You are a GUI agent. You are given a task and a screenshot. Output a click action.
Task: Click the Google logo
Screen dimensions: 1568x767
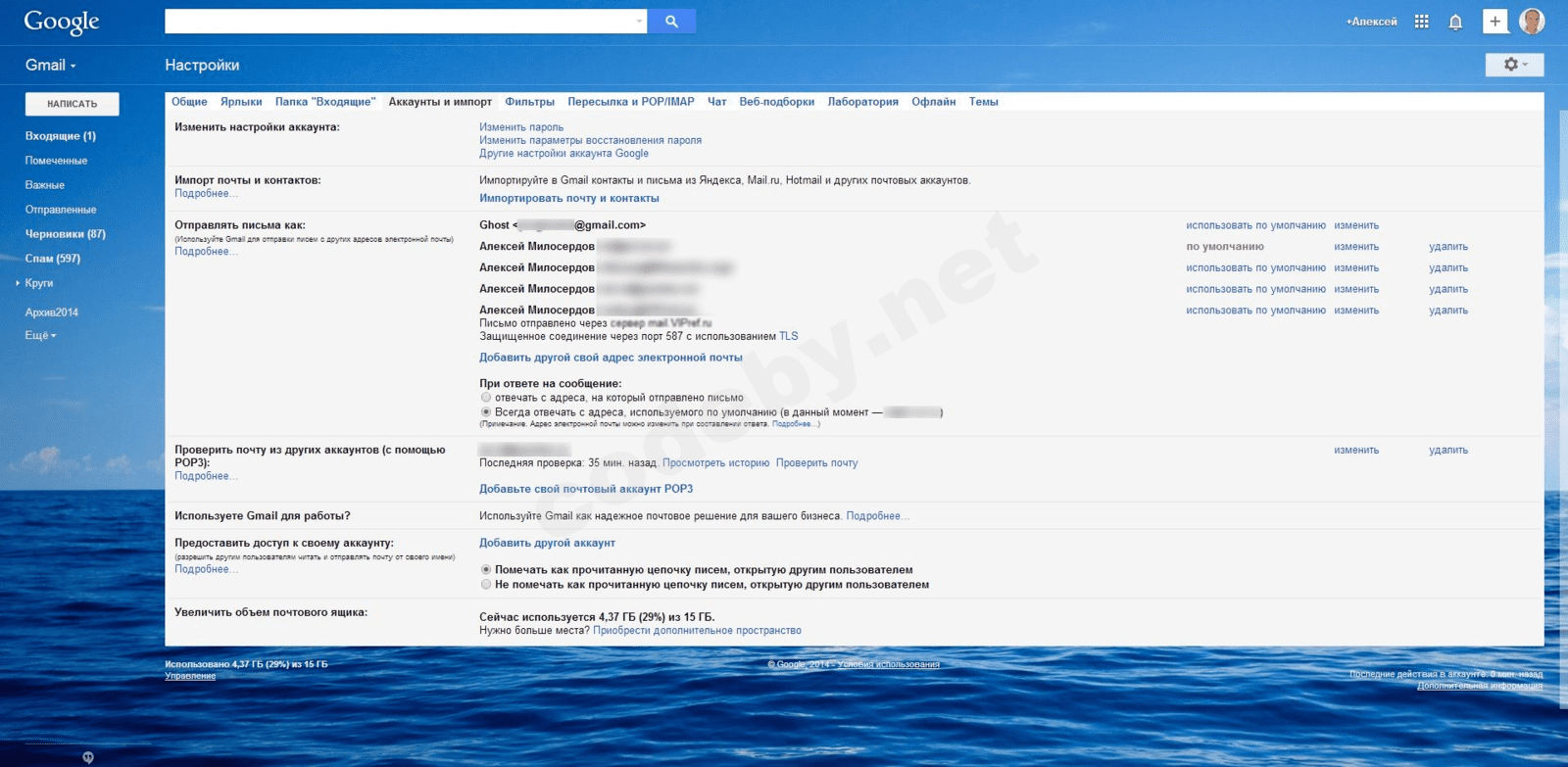point(62,22)
